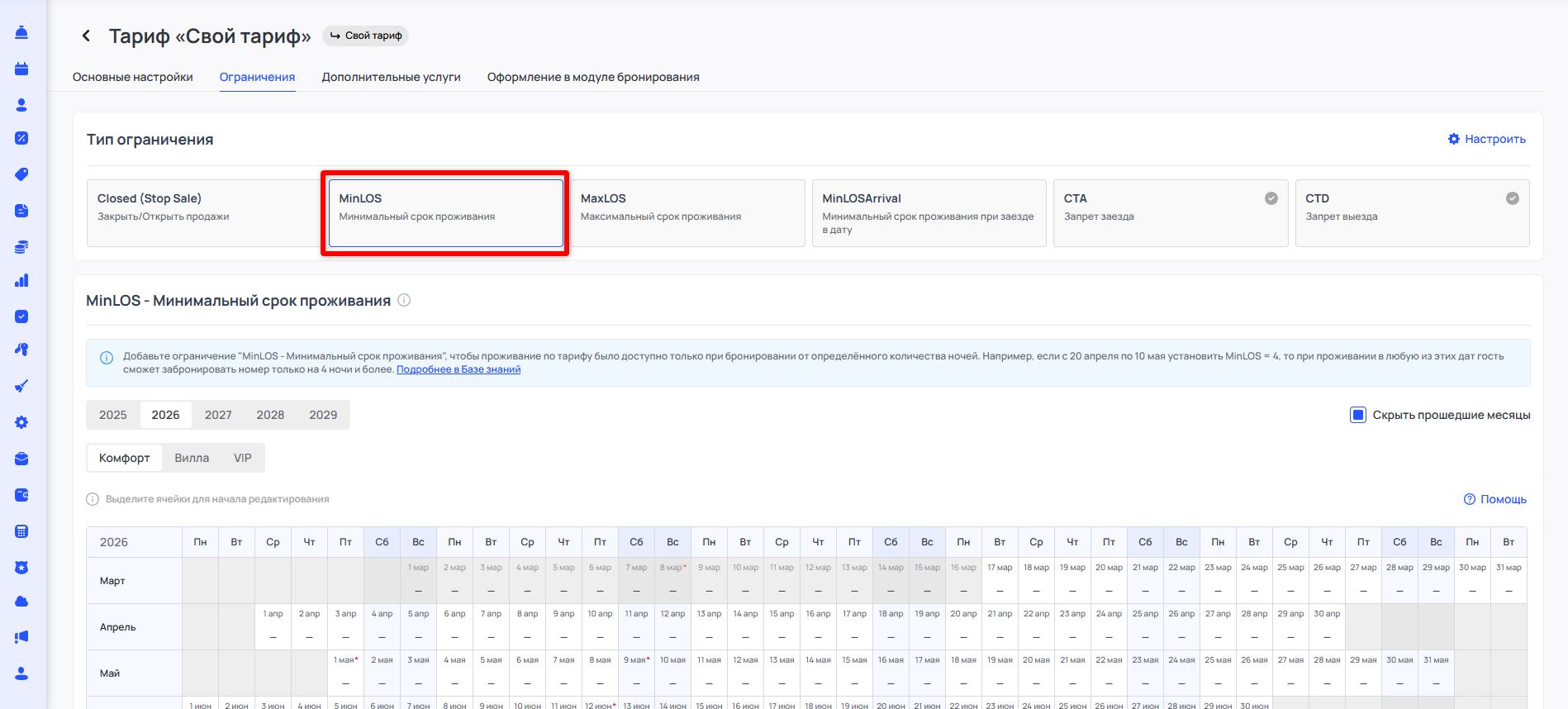The width and height of the screenshot is (1568, 709).
Task: Open the coins stack sidebar icon
Action: tap(21, 247)
